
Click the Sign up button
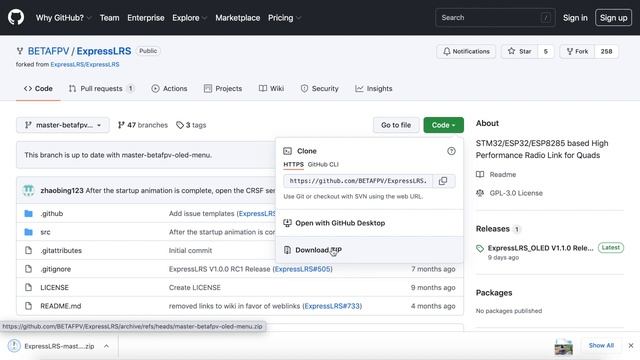[x=613, y=18]
